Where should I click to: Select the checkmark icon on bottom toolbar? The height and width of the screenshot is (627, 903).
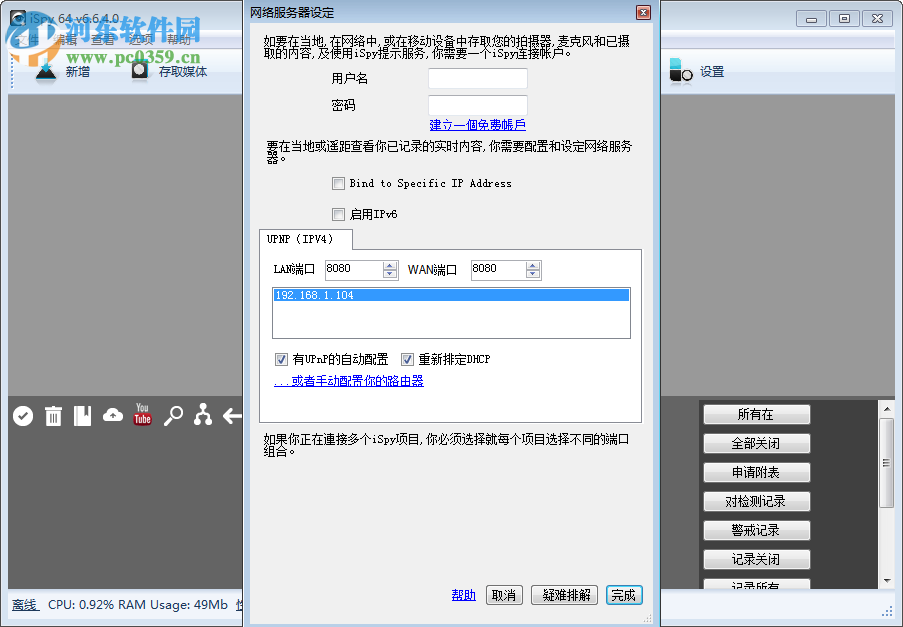[22, 415]
